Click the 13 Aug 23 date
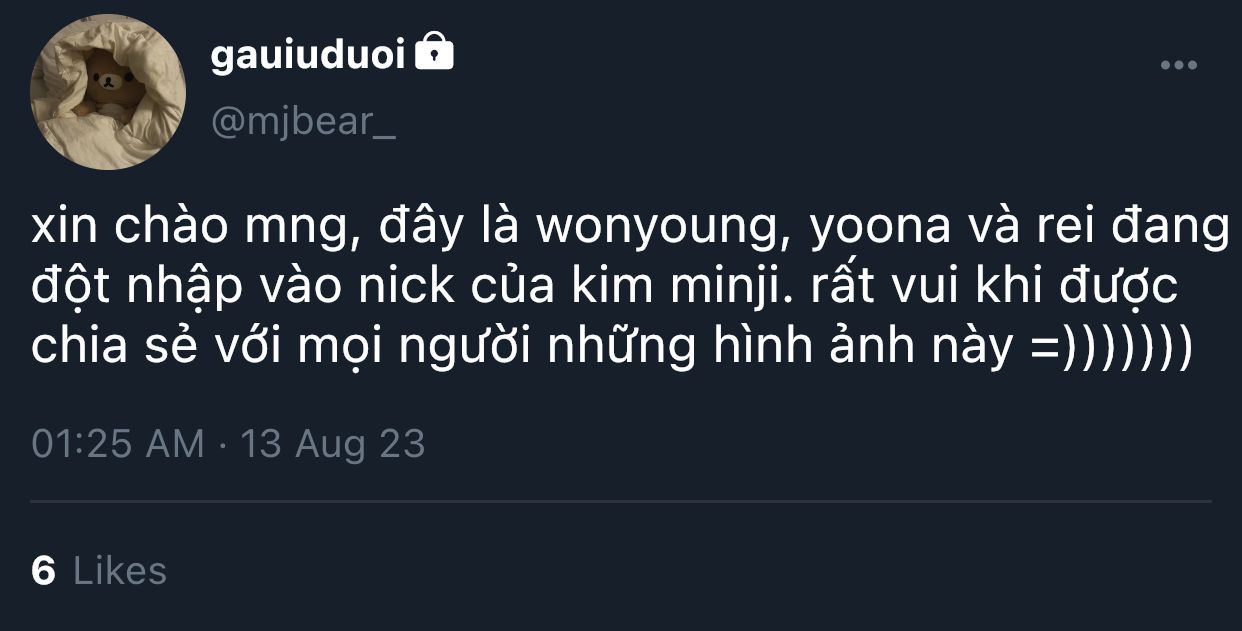The width and height of the screenshot is (1242, 631). click(333, 443)
